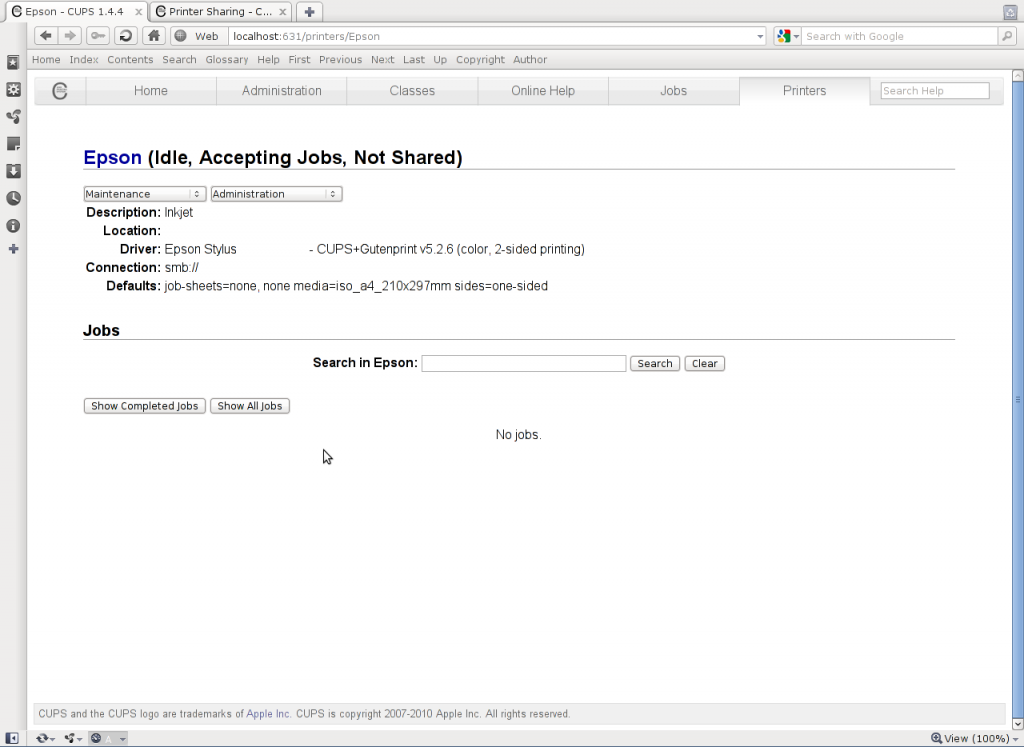
Task: Close the Epson - CUPS 1.4.4 tab
Action: click(x=138, y=12)
